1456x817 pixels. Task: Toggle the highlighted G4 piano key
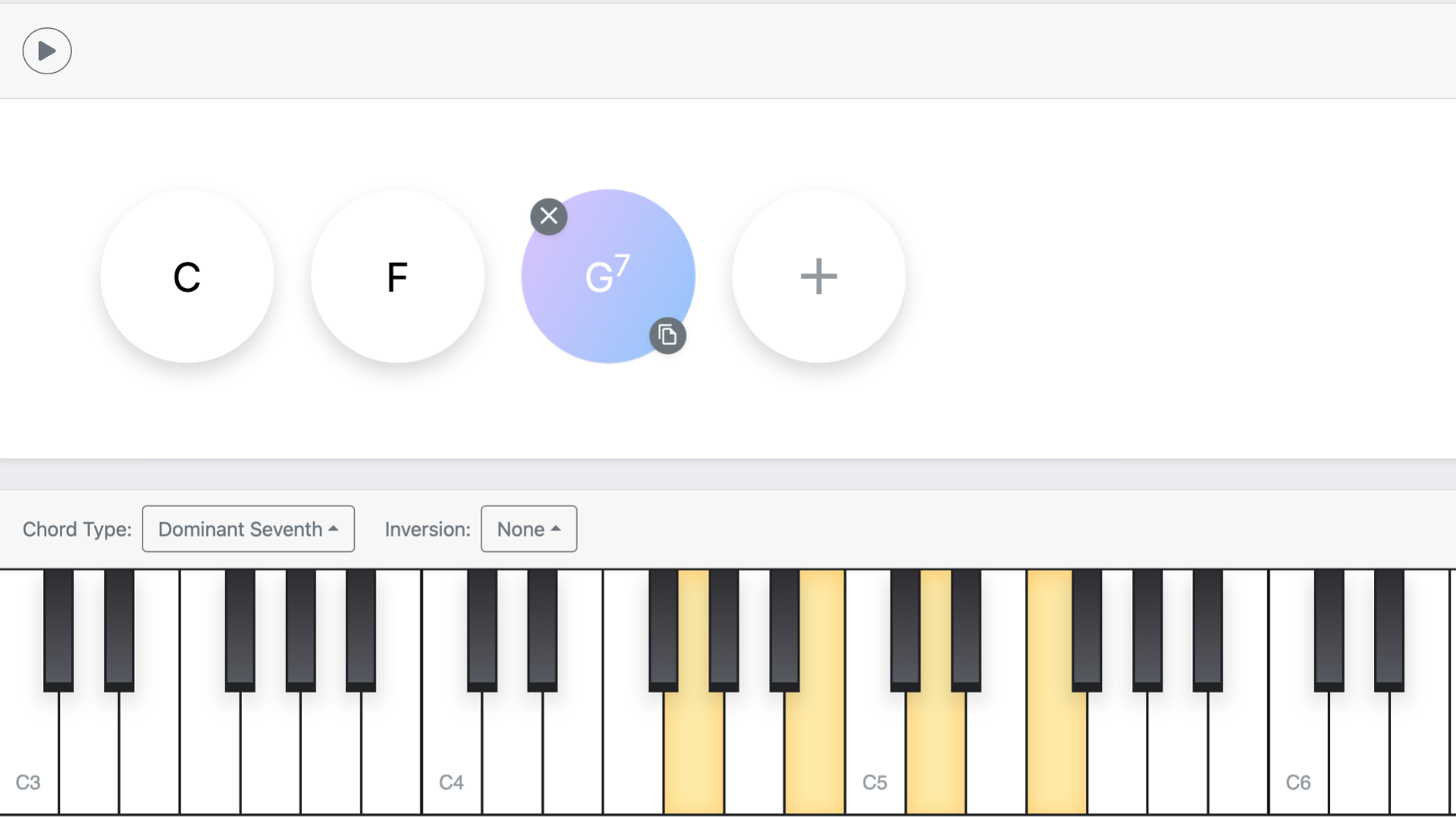coord(694,750)
